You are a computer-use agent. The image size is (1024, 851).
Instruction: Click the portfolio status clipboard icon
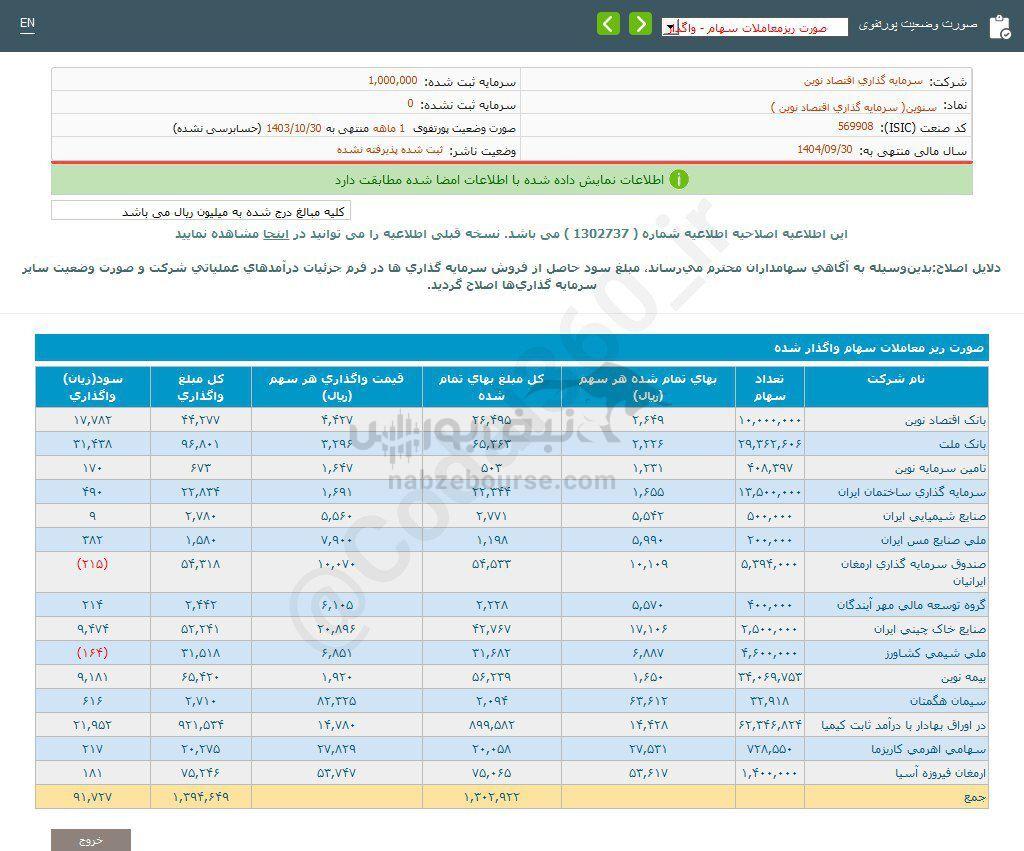pyautogui.click(x=1000, y=27)
